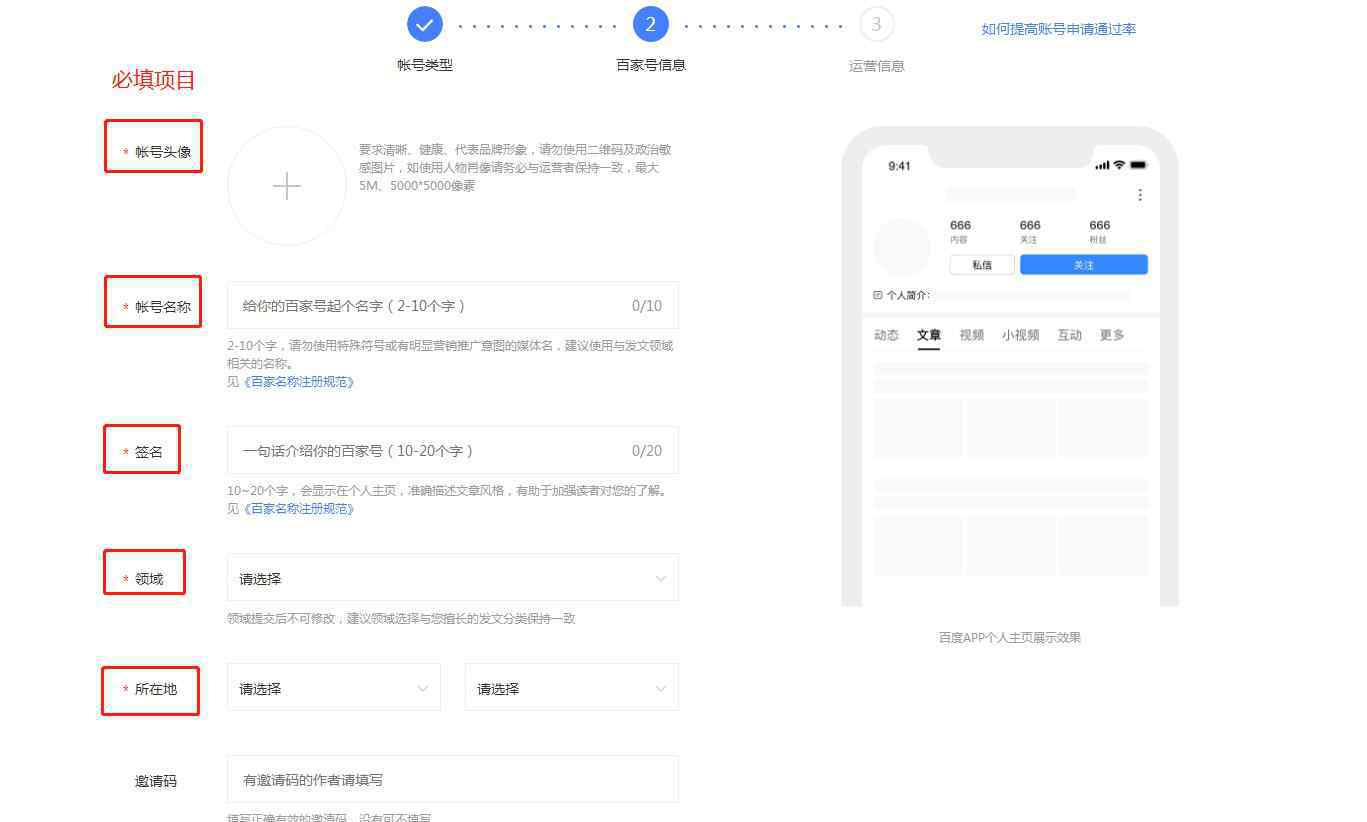Image resolution: width=1367 pixels, height=822 pixels.
Task: Click the 666 内容 count in preview
Action: click(x=960, y=231)
